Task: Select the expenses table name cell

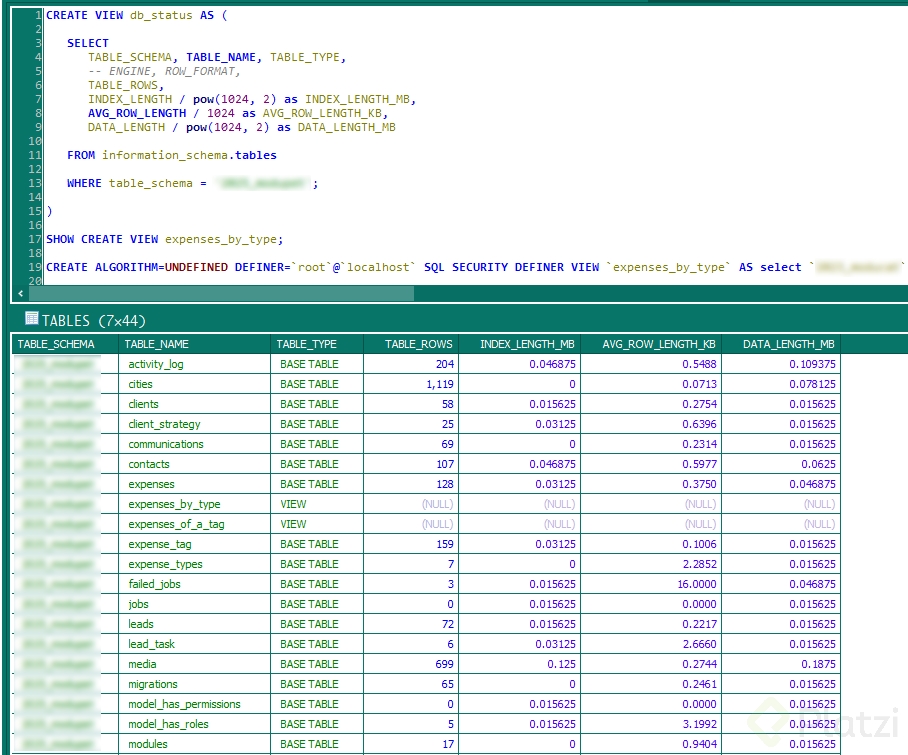Action: [194, 484]
